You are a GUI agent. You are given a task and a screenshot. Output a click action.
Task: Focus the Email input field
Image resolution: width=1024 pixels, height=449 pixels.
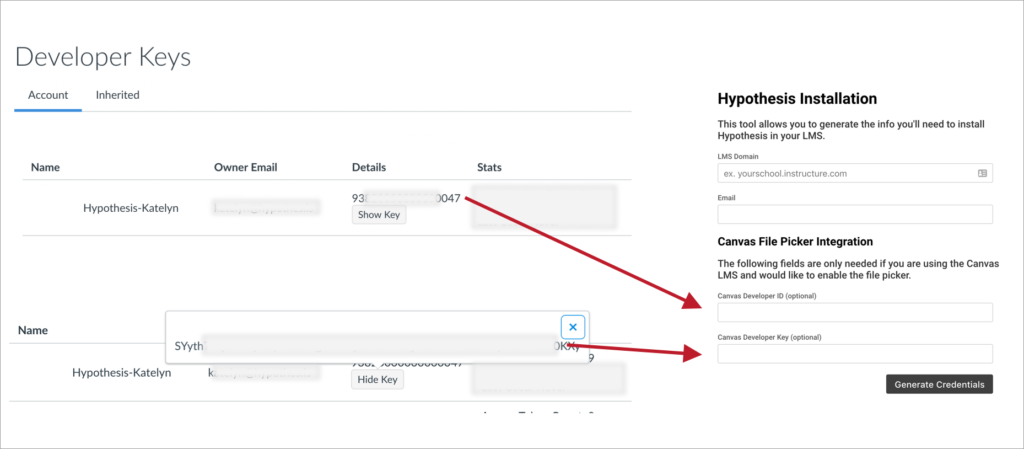point(855,214)
